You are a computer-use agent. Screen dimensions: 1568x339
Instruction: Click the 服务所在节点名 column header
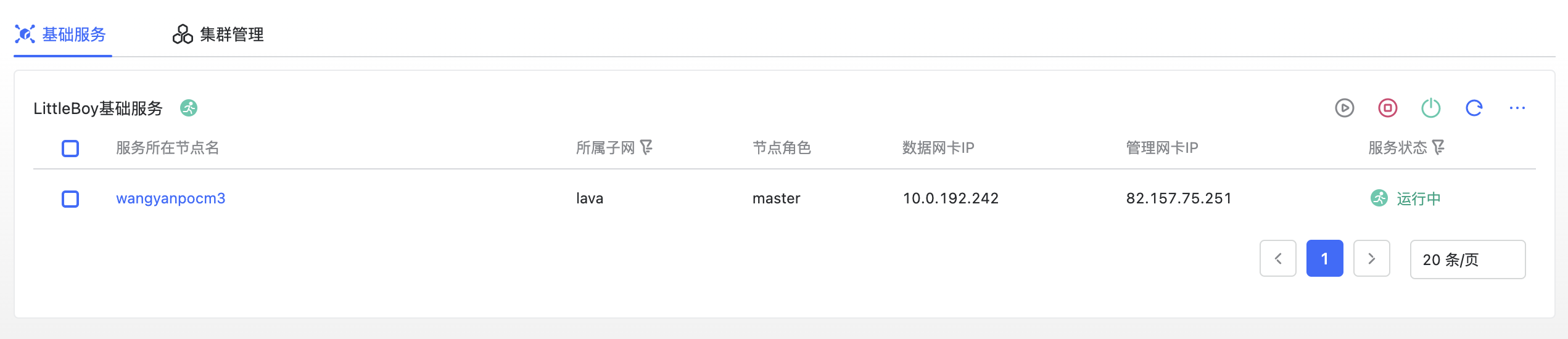(x=168, y=148)
